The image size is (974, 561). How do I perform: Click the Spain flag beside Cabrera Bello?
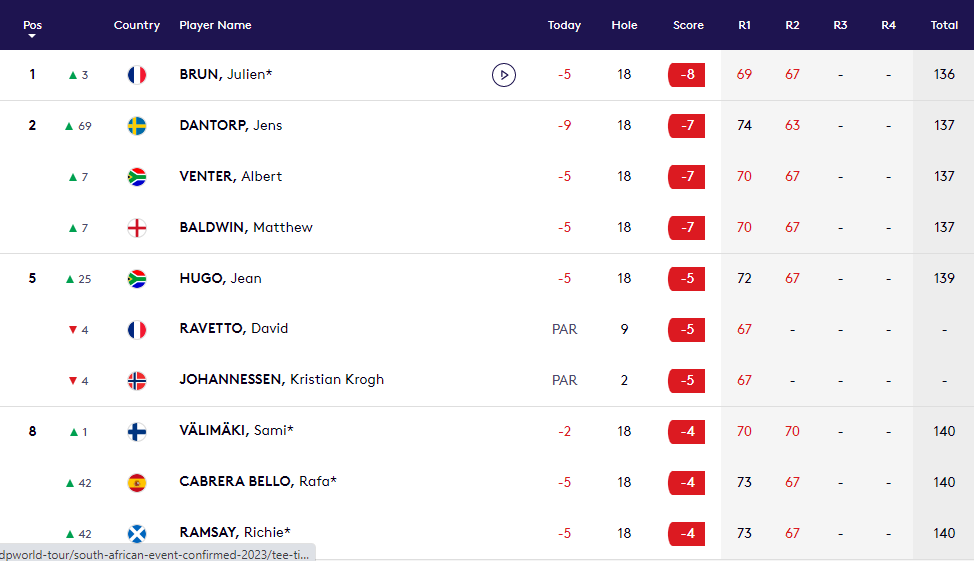[x=137, y=483]
